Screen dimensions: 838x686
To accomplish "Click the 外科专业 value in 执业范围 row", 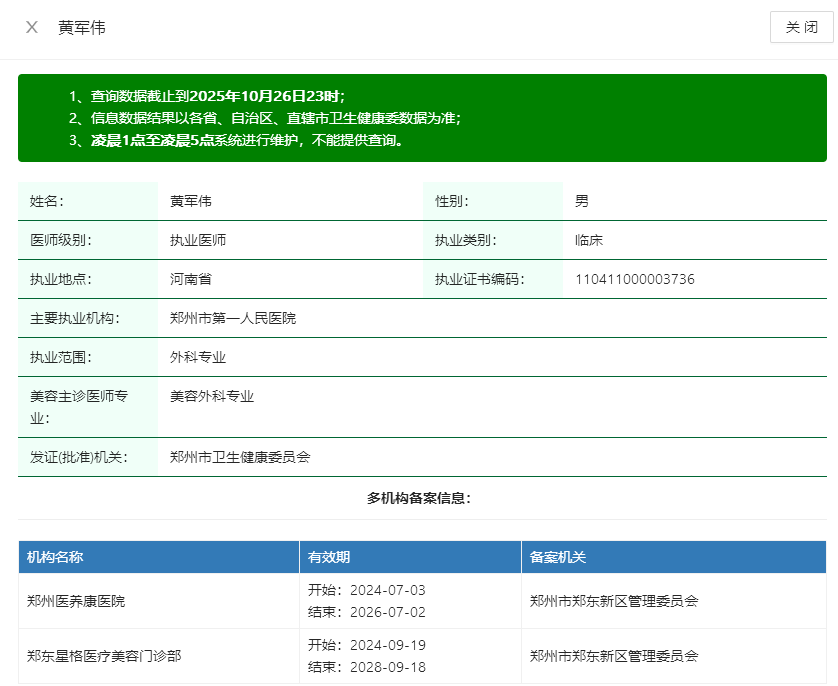I will [x=198, y=357].
